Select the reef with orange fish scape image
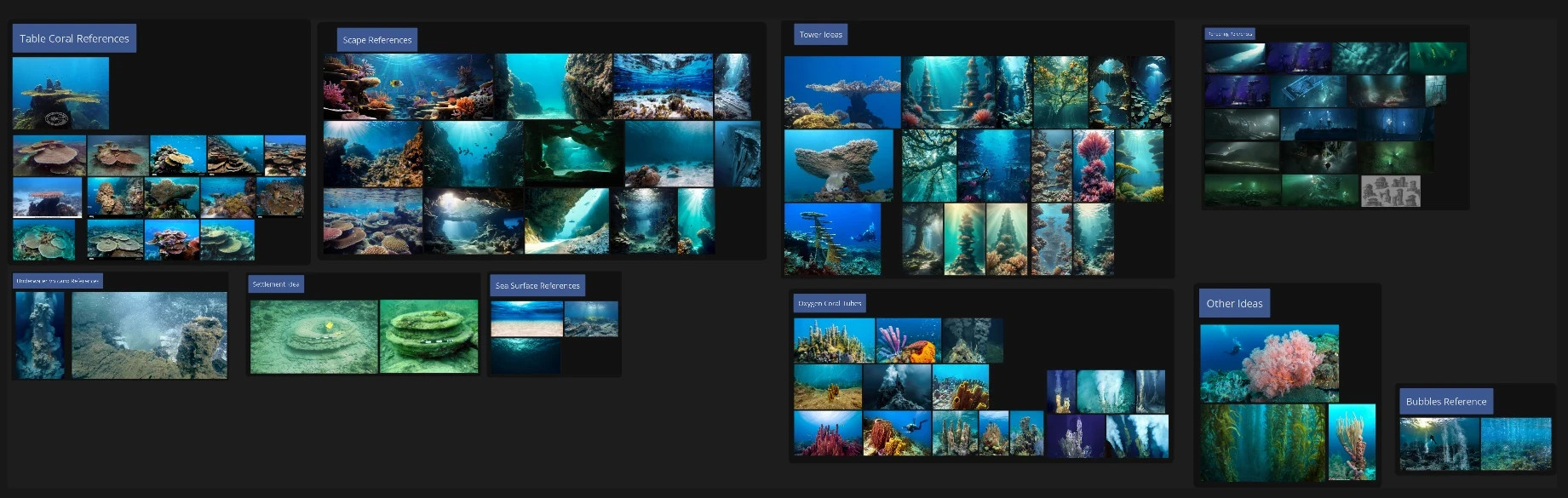Image resolution: width=1568 pixels, height=498 pixels. pyautogui.click(x=408, y=86)
